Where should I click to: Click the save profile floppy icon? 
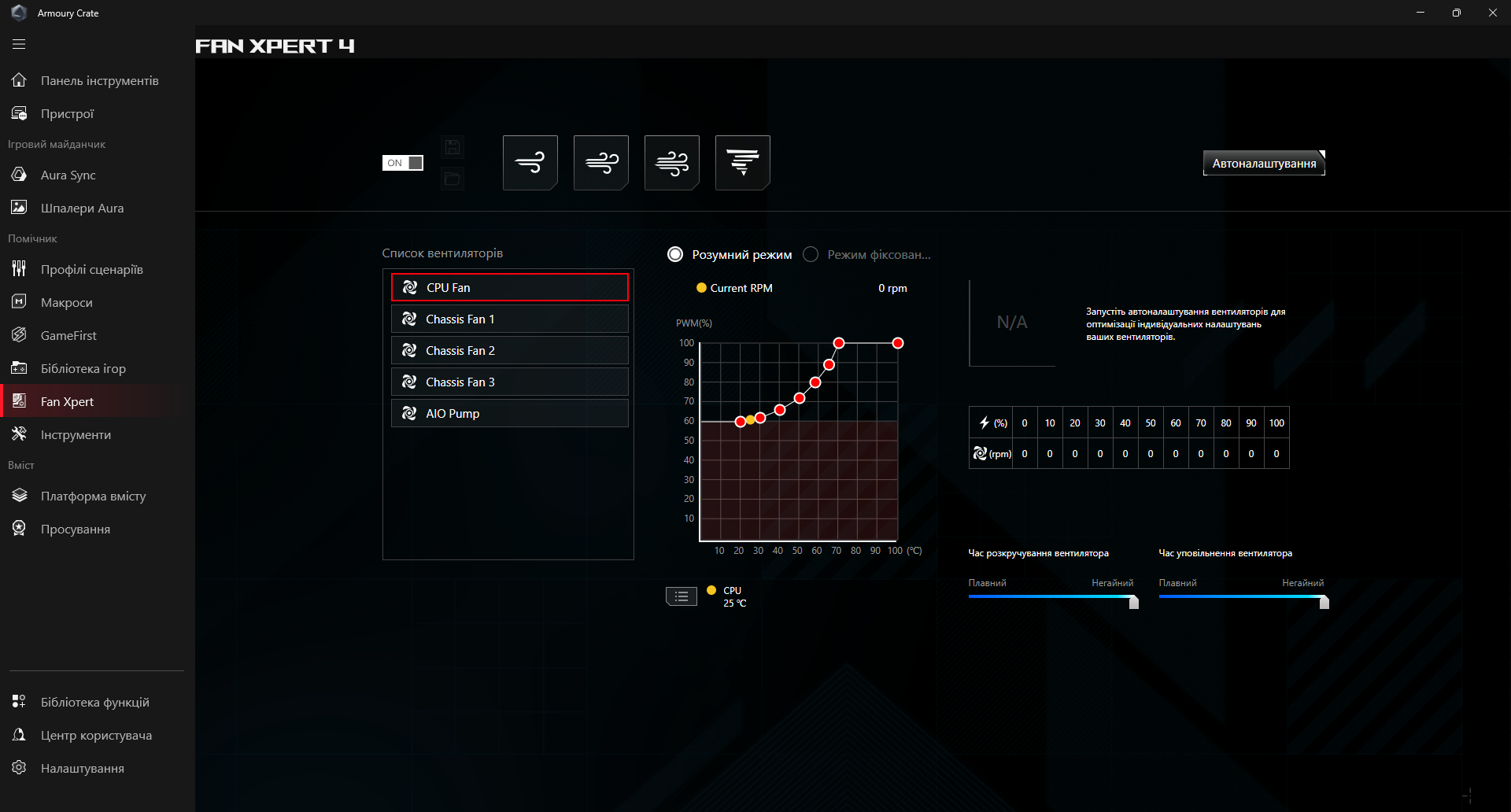(453, 147)
